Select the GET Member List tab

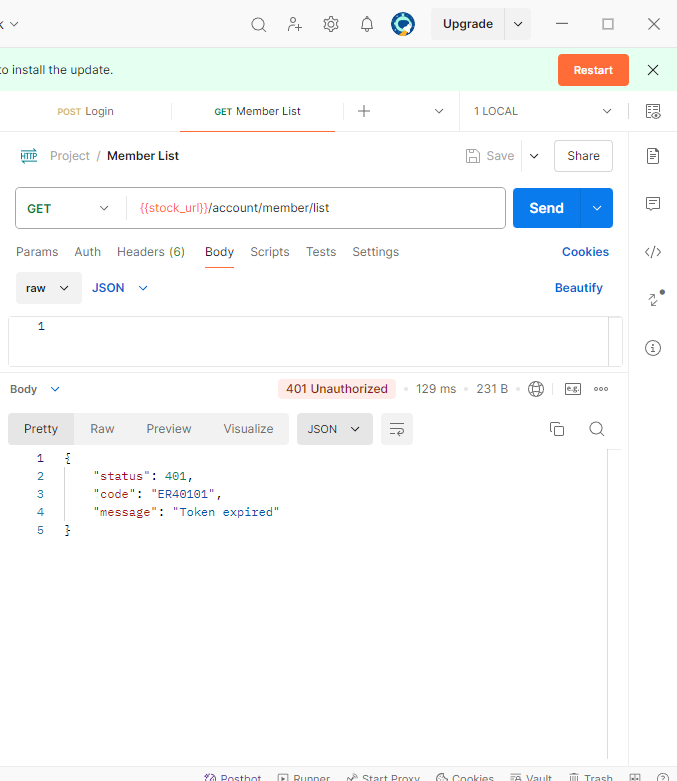coord(257,111)
